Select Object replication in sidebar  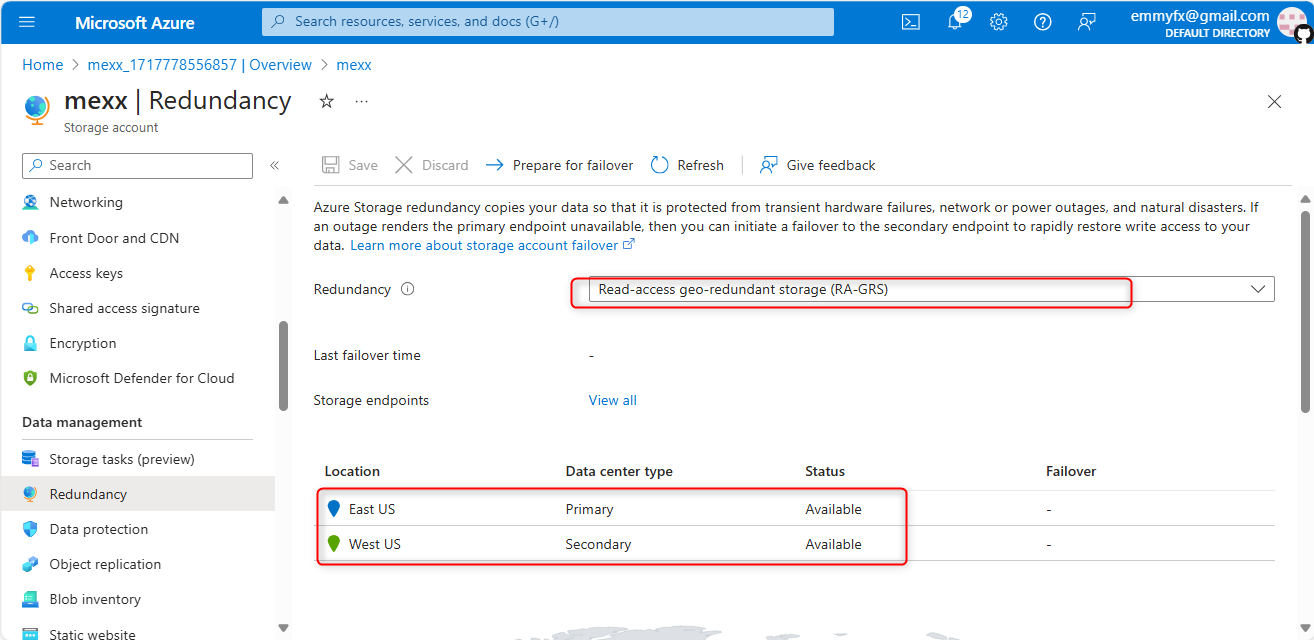pos(105,564)
